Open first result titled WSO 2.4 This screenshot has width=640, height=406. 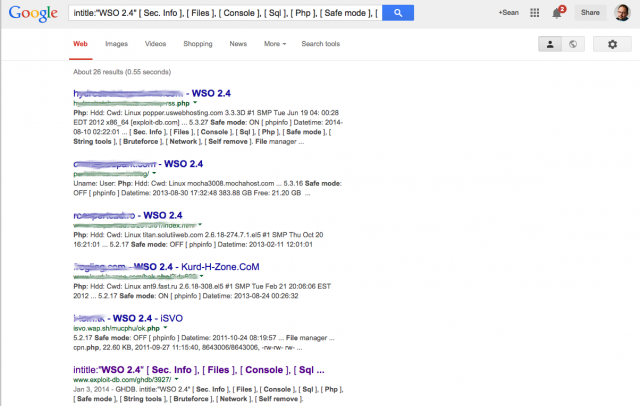[152, 93]
